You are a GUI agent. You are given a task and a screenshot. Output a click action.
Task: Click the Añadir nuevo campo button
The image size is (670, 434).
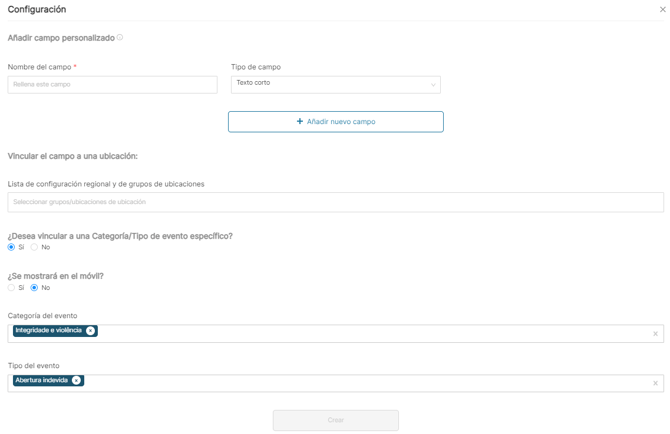click(335, 122)
